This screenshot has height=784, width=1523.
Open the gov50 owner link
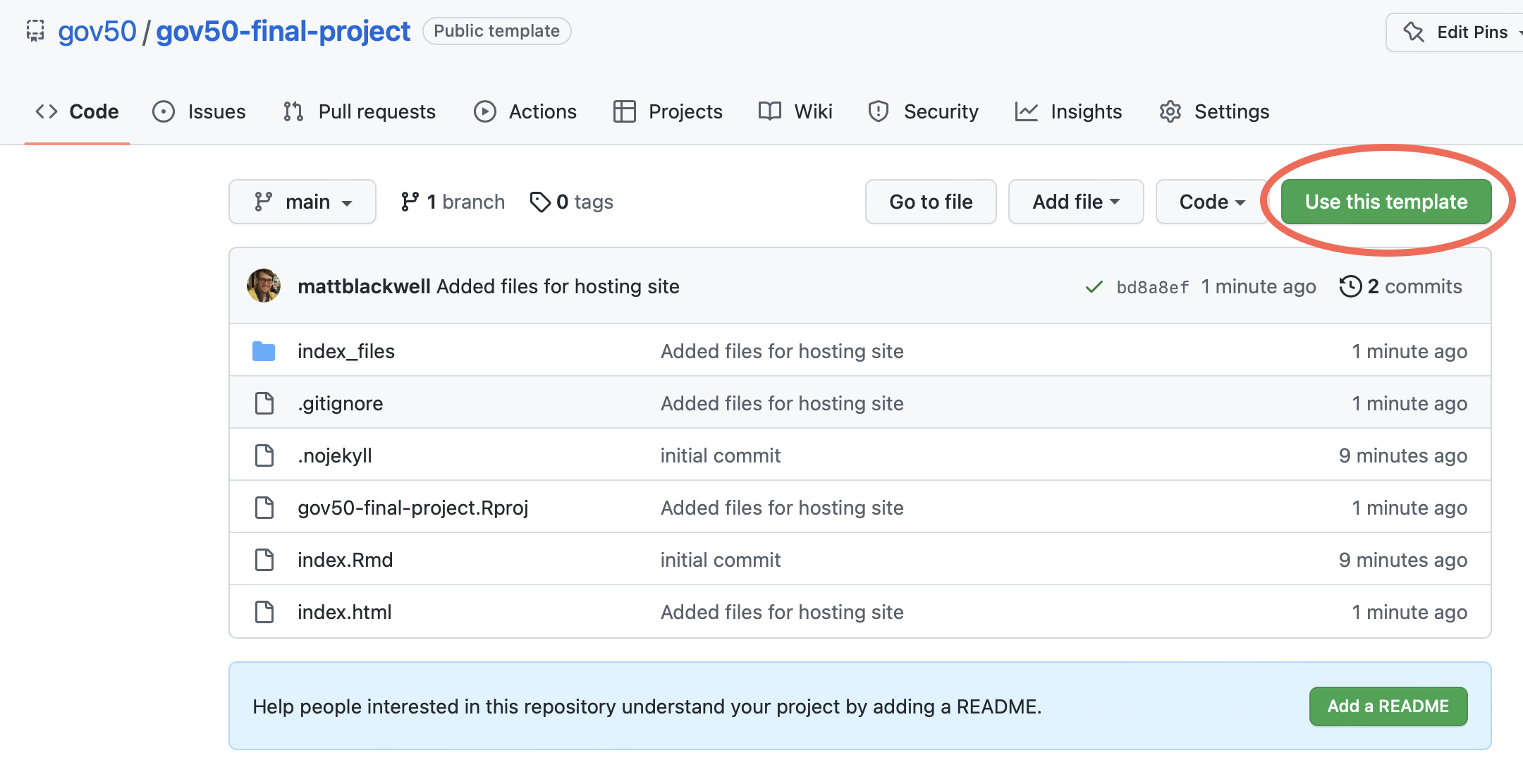(x=97, y=31)
